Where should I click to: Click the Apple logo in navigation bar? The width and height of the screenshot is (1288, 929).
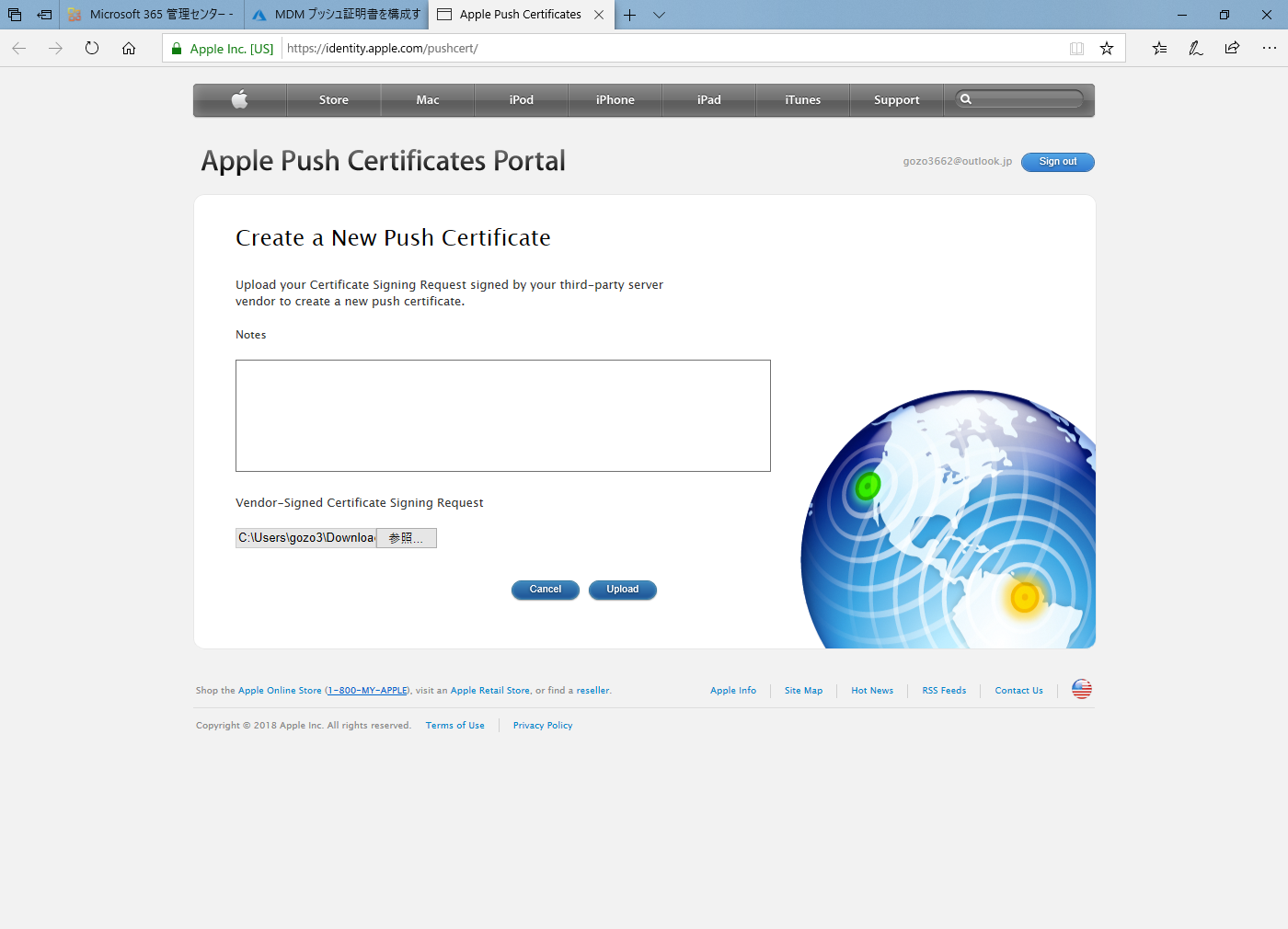pyautogui.click(x=240, y=100)
